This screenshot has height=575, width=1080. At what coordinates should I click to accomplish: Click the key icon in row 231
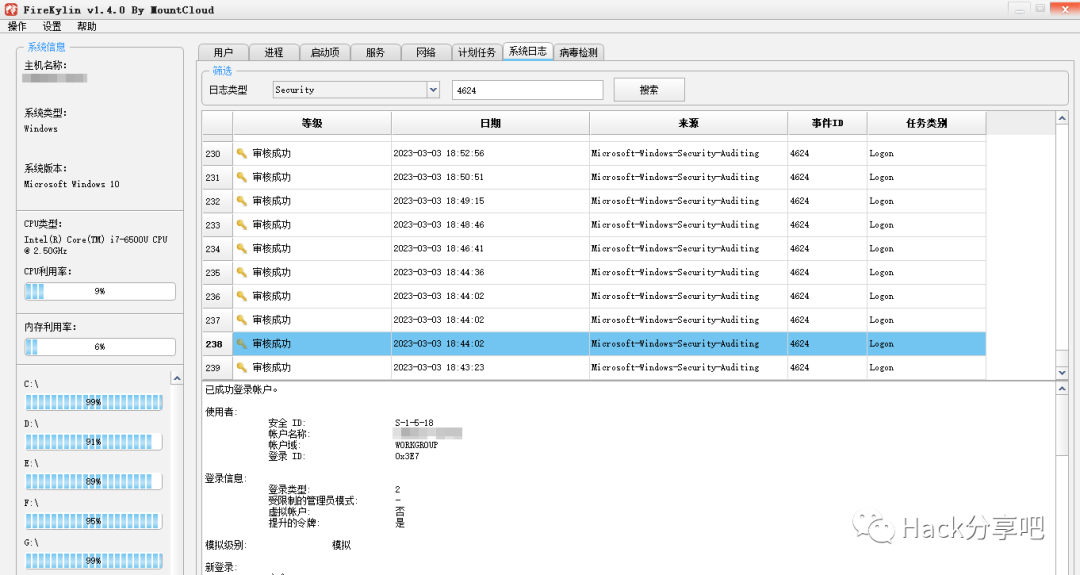[242, 177]
